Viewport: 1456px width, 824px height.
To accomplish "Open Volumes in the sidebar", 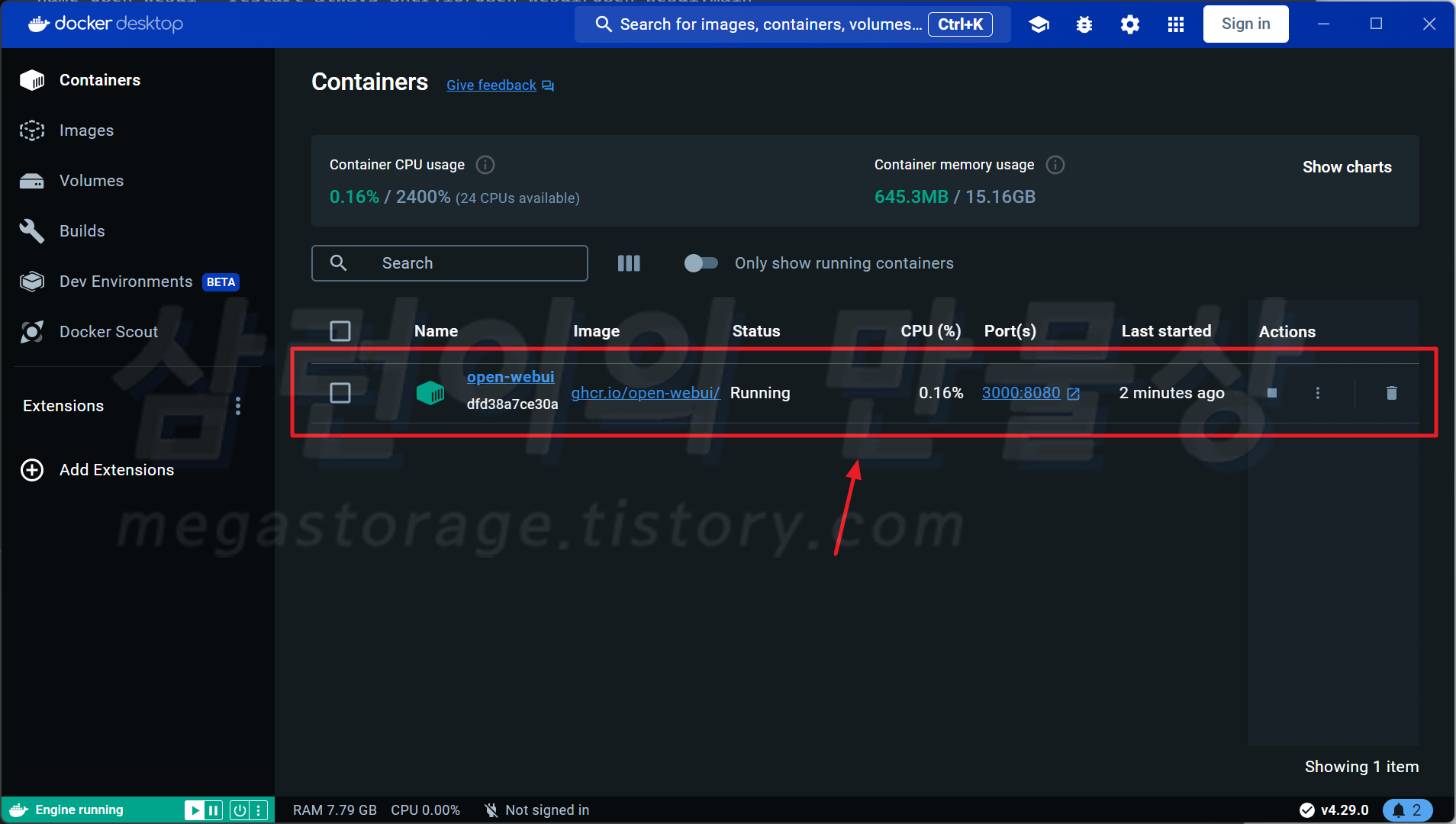I will 92,181.
